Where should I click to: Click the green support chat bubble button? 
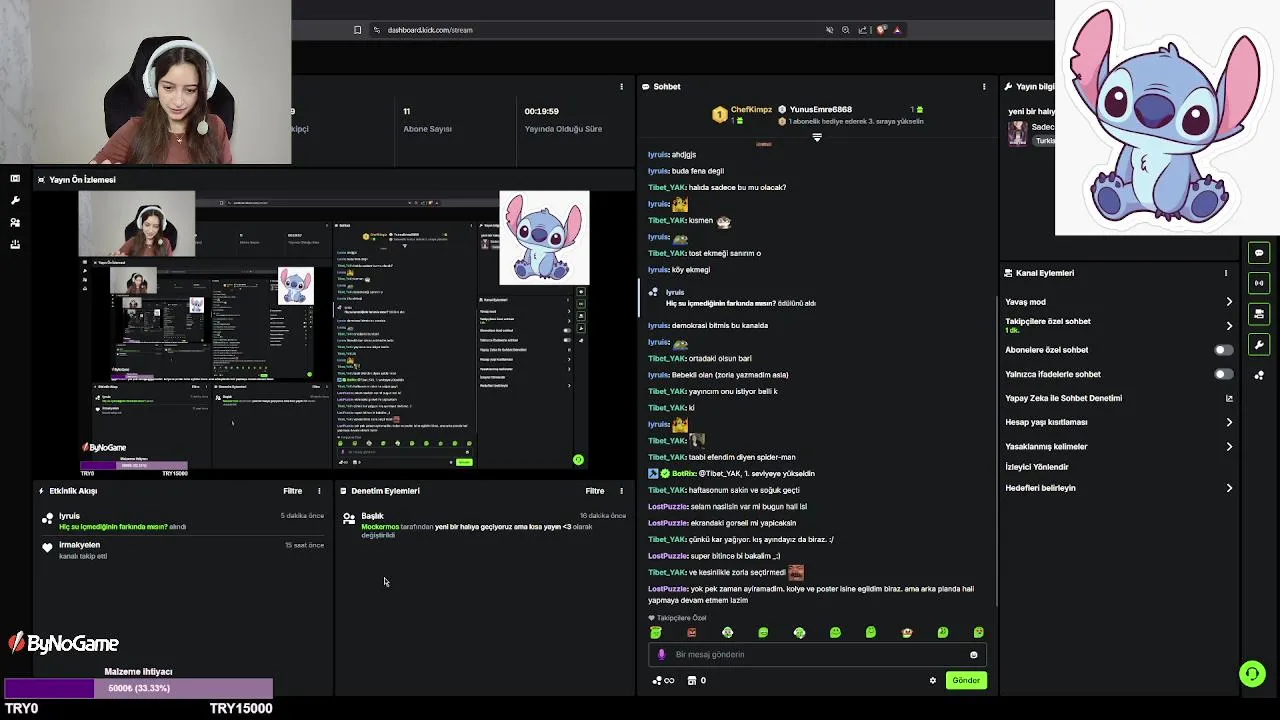(x=1252, y=674)
